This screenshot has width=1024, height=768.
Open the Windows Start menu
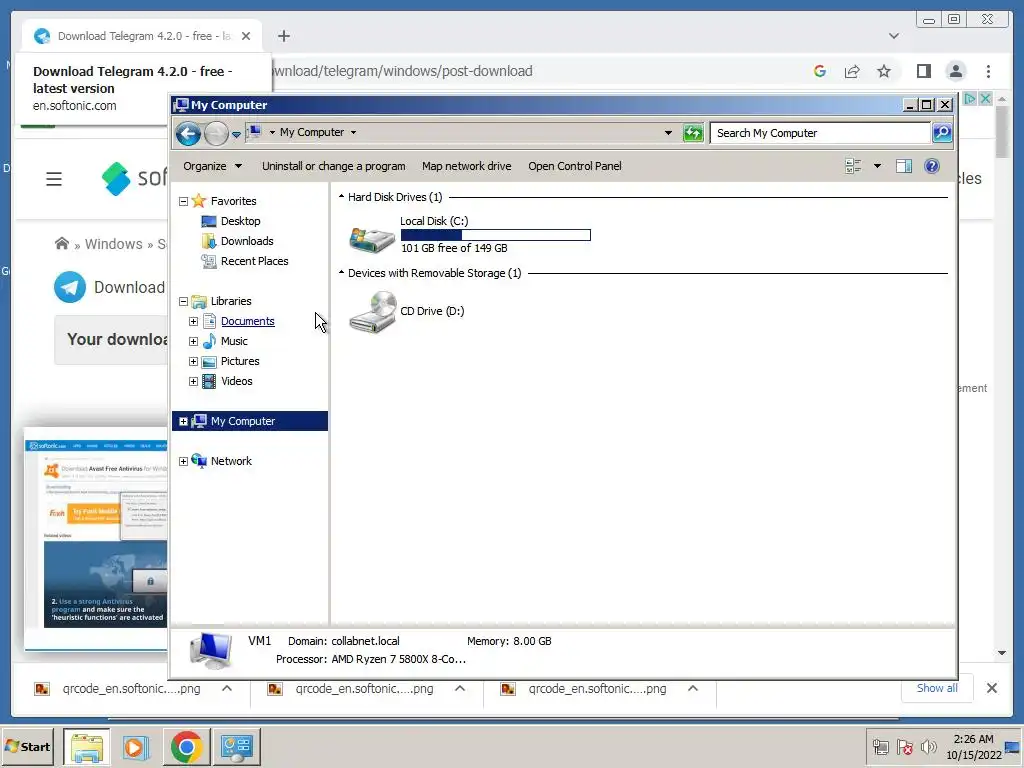[28, 746]
